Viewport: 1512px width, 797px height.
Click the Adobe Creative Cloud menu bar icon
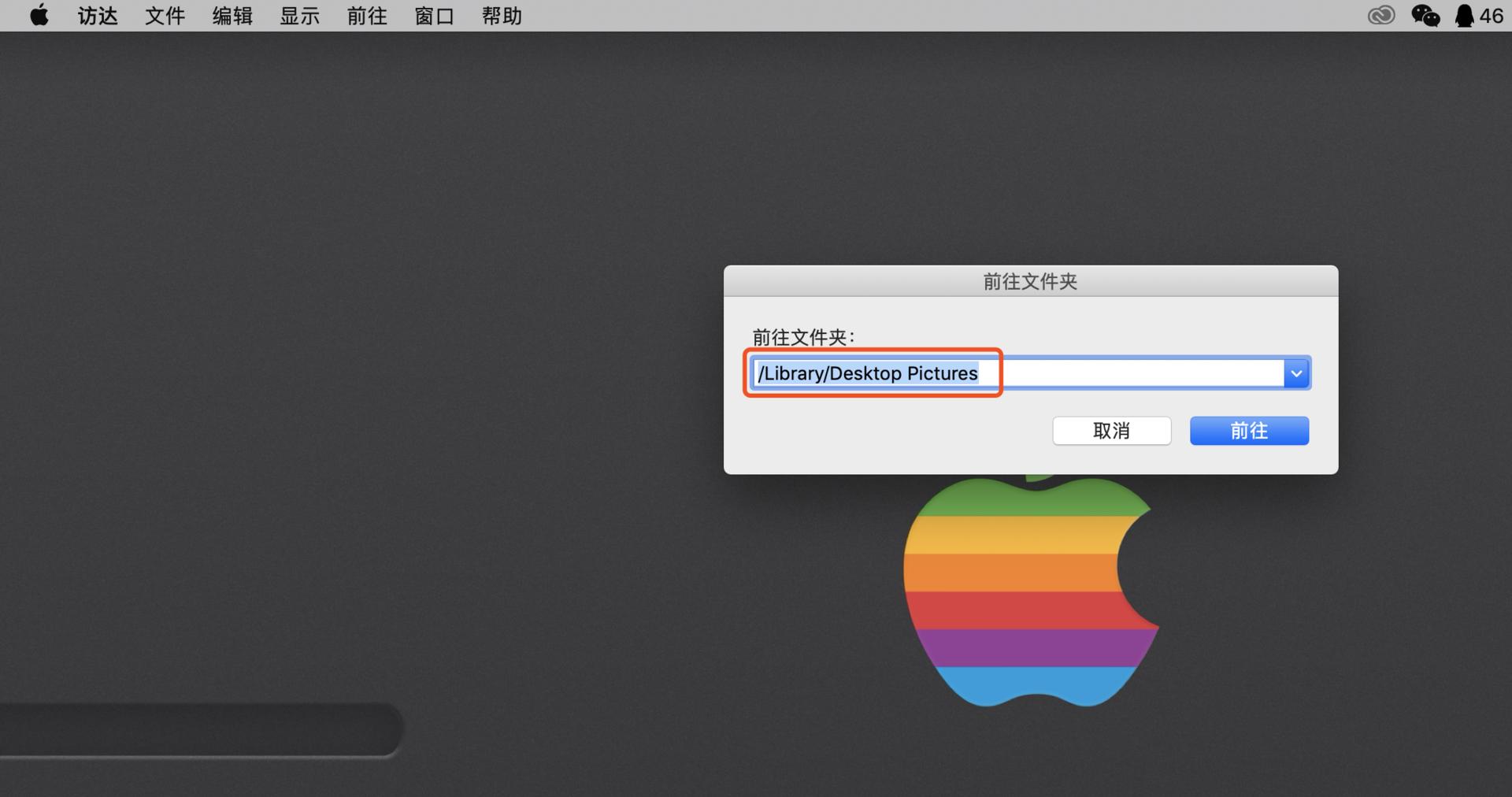pos(1380,15)
